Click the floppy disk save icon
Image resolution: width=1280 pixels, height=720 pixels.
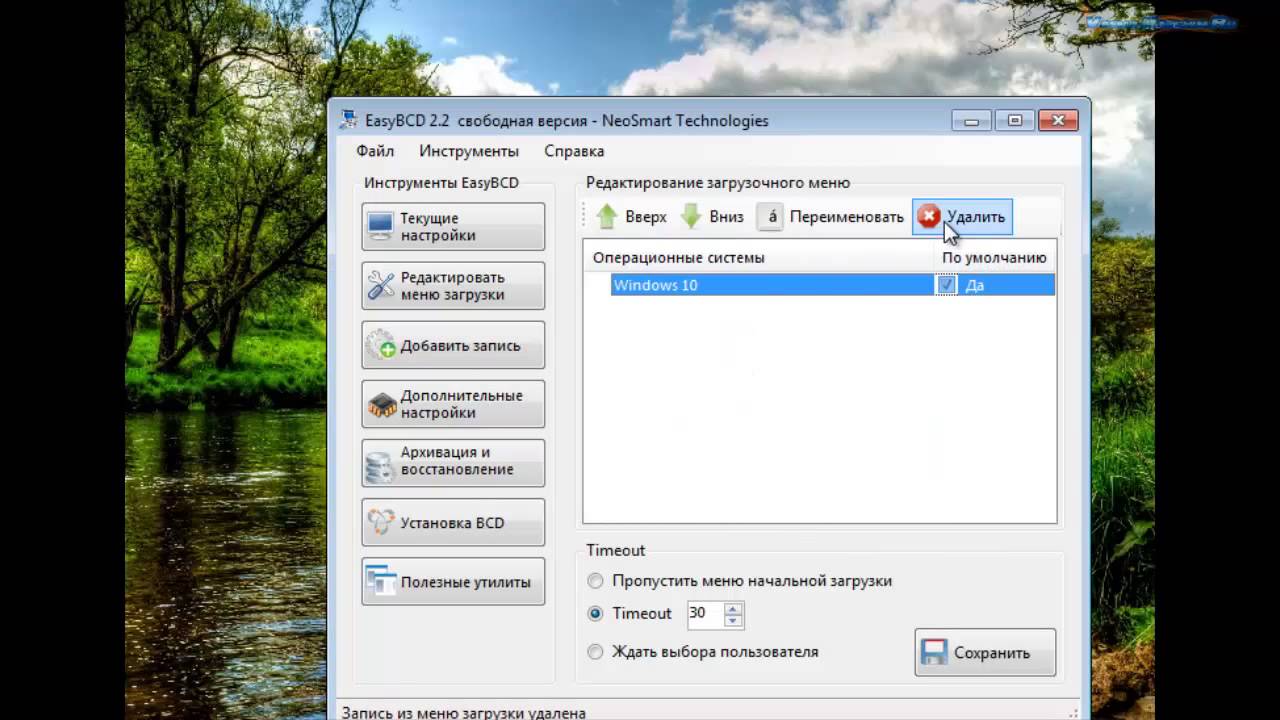[x=934, y=652]
